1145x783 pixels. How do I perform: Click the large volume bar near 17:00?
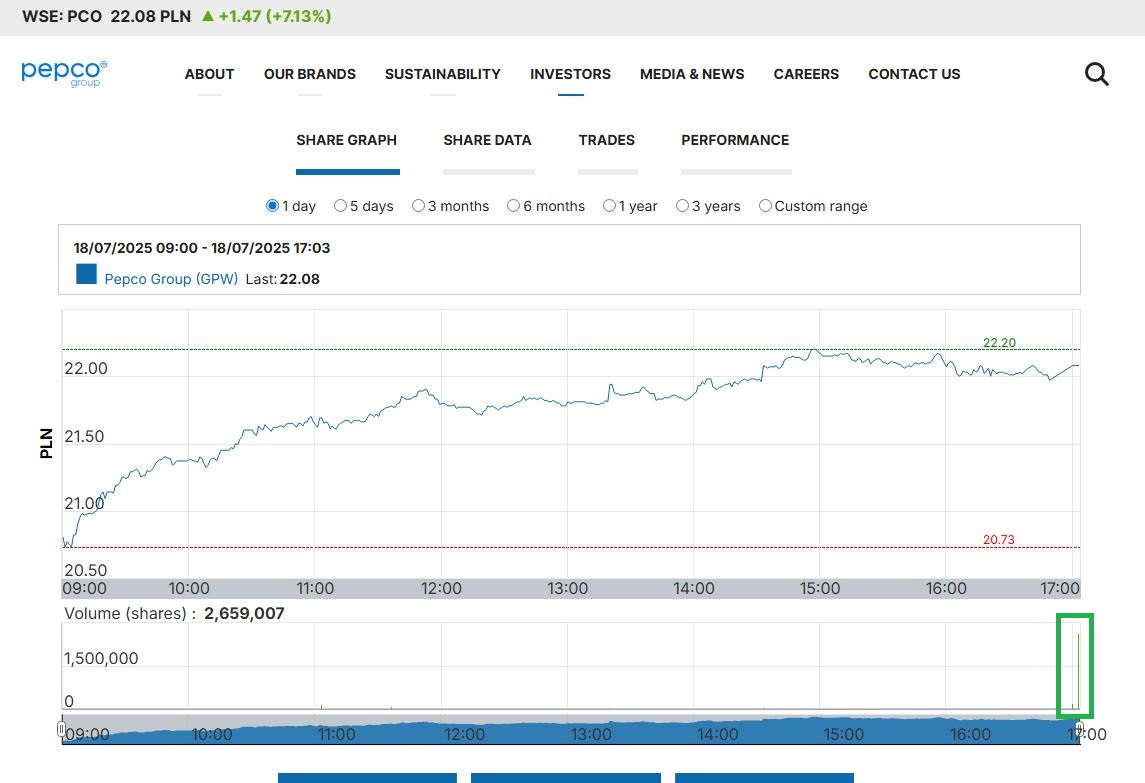pos(1077,670)
